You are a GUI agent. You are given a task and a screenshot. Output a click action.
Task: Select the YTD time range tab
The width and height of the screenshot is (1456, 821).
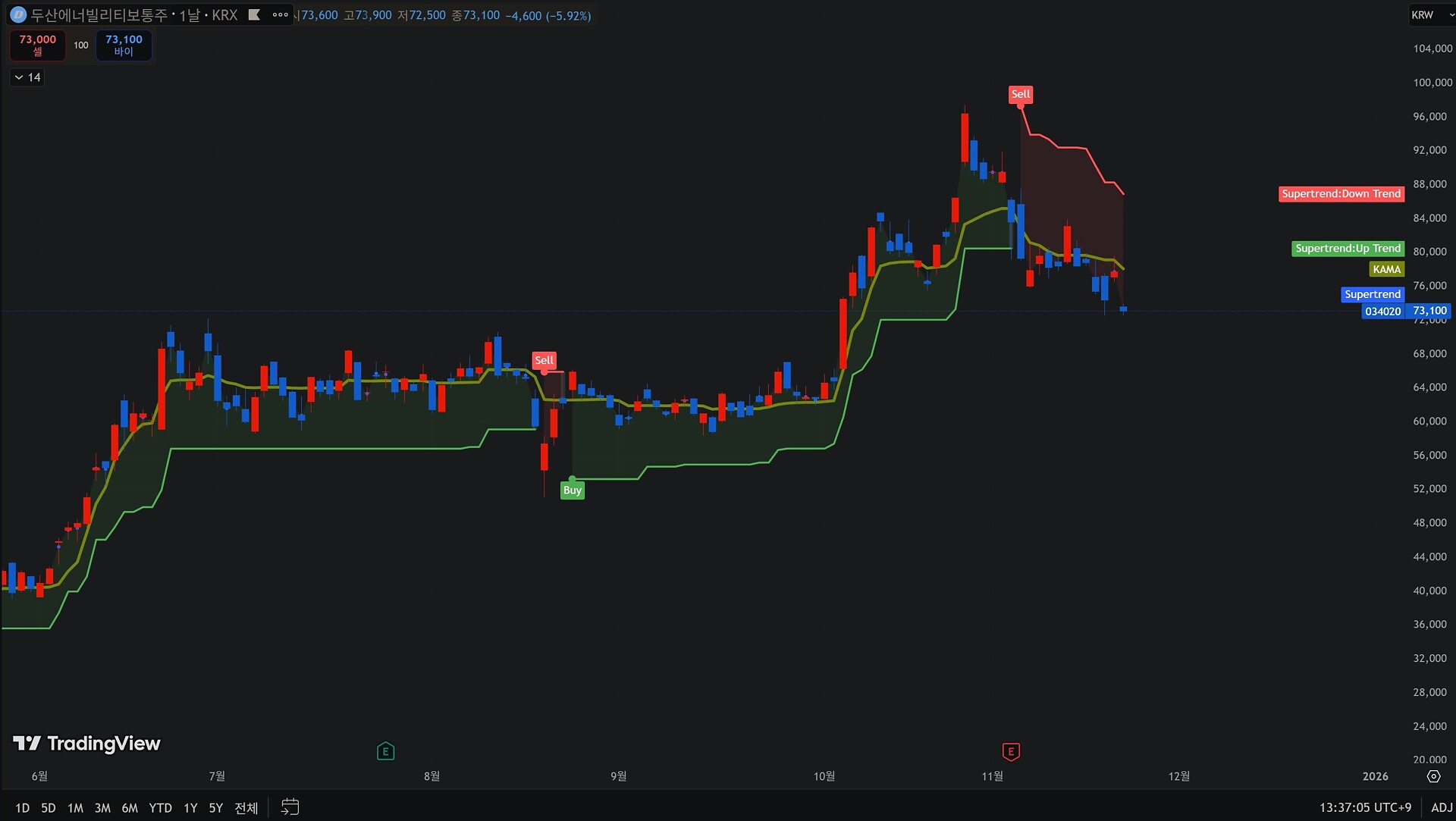point(160,808)
